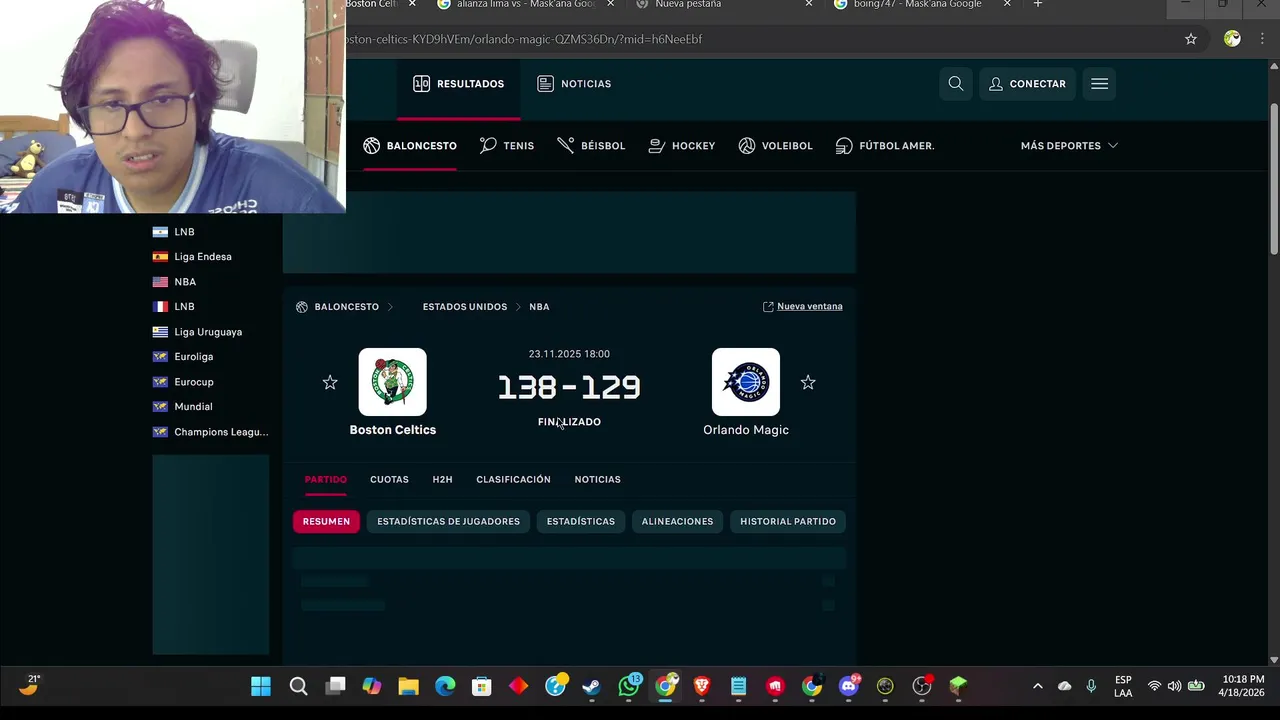This screenshot has height=720, width=1280.
Task: Select the PARTIDO tab
Action: click(326, 480)
